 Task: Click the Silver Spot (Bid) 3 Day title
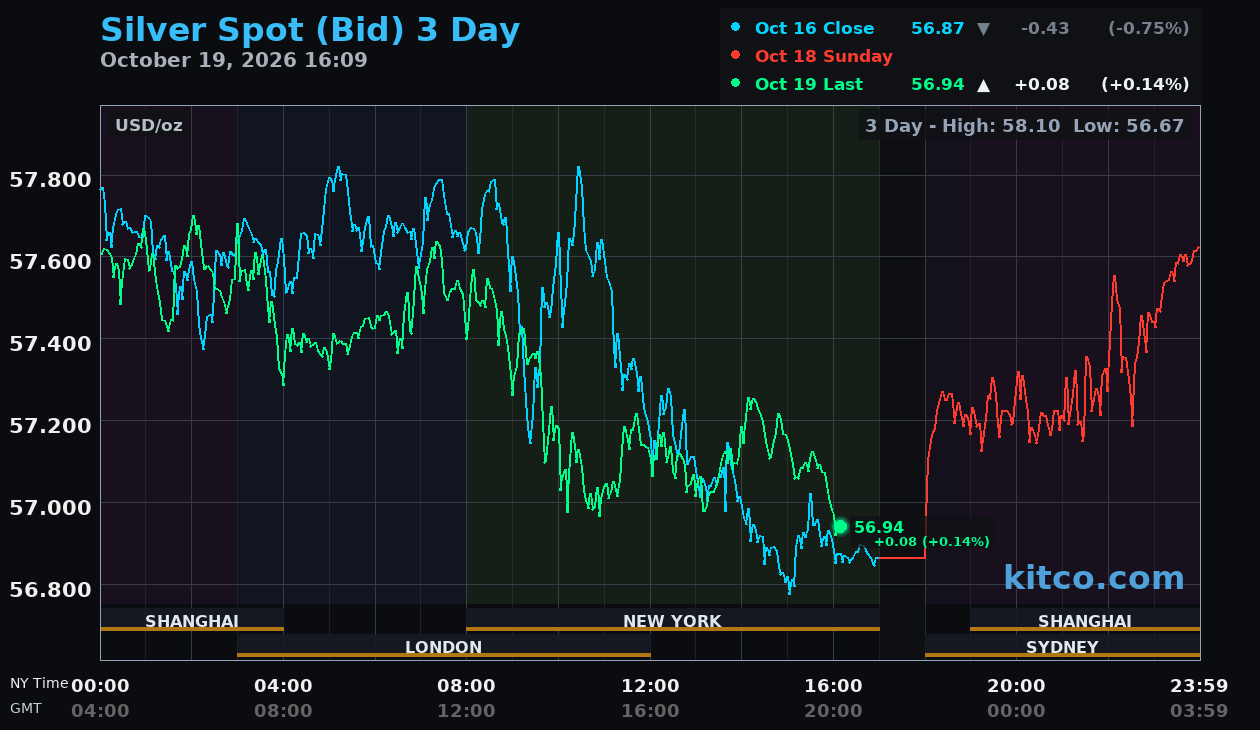point(310,30)
